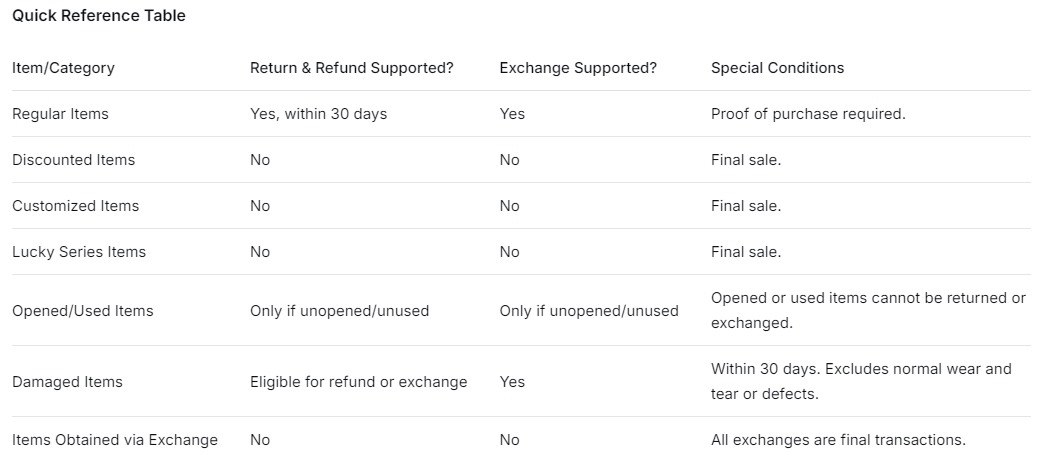Click the Items Obtained via Exchange cell
The width and height of the screenshot is (1041, 461).
[x=115, y=440]
